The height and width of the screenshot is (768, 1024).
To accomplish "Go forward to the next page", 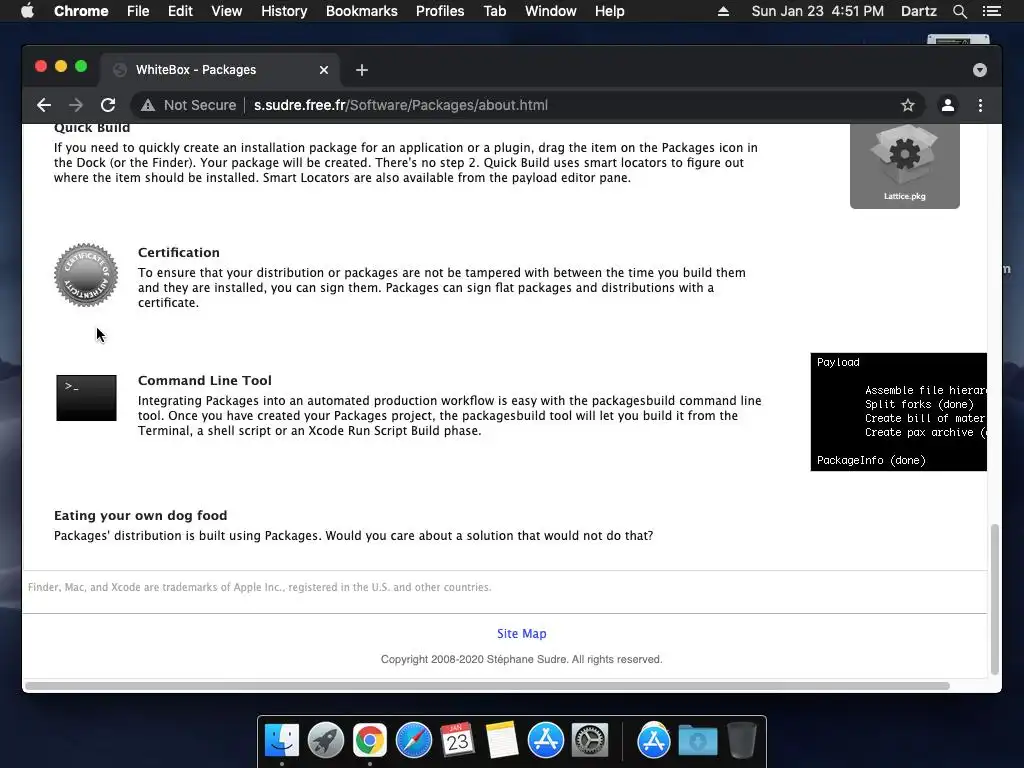I will (x=76, y=105).
